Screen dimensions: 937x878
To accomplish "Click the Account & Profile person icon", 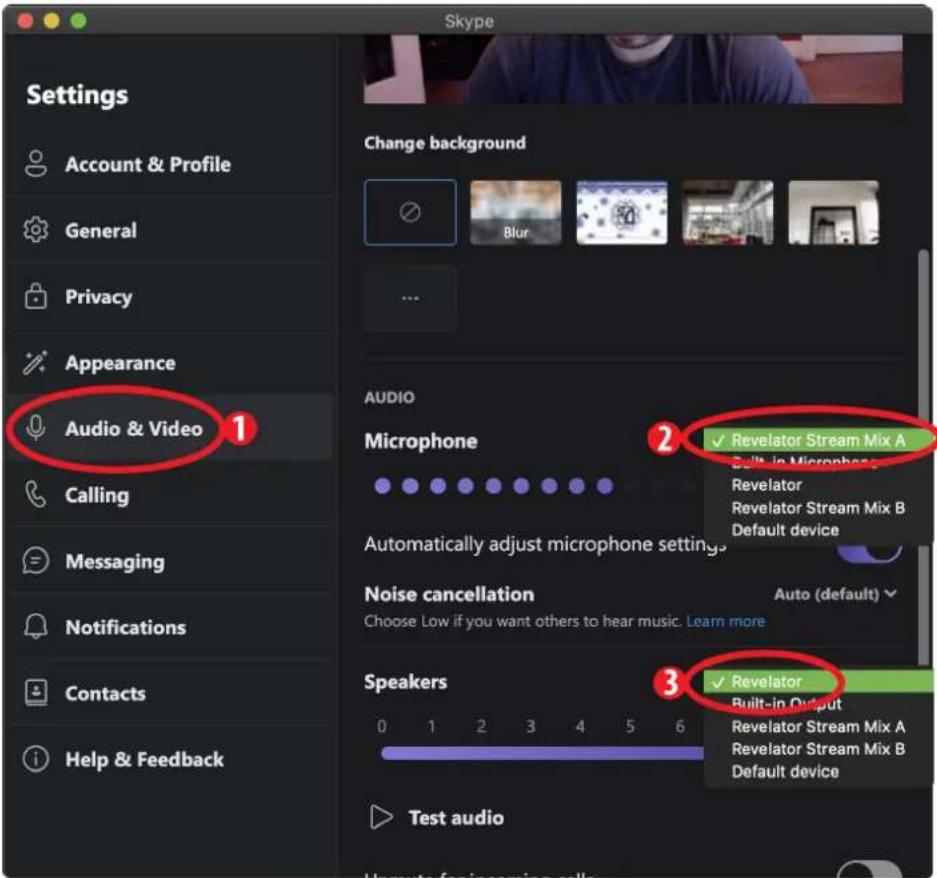I will 36,164.
